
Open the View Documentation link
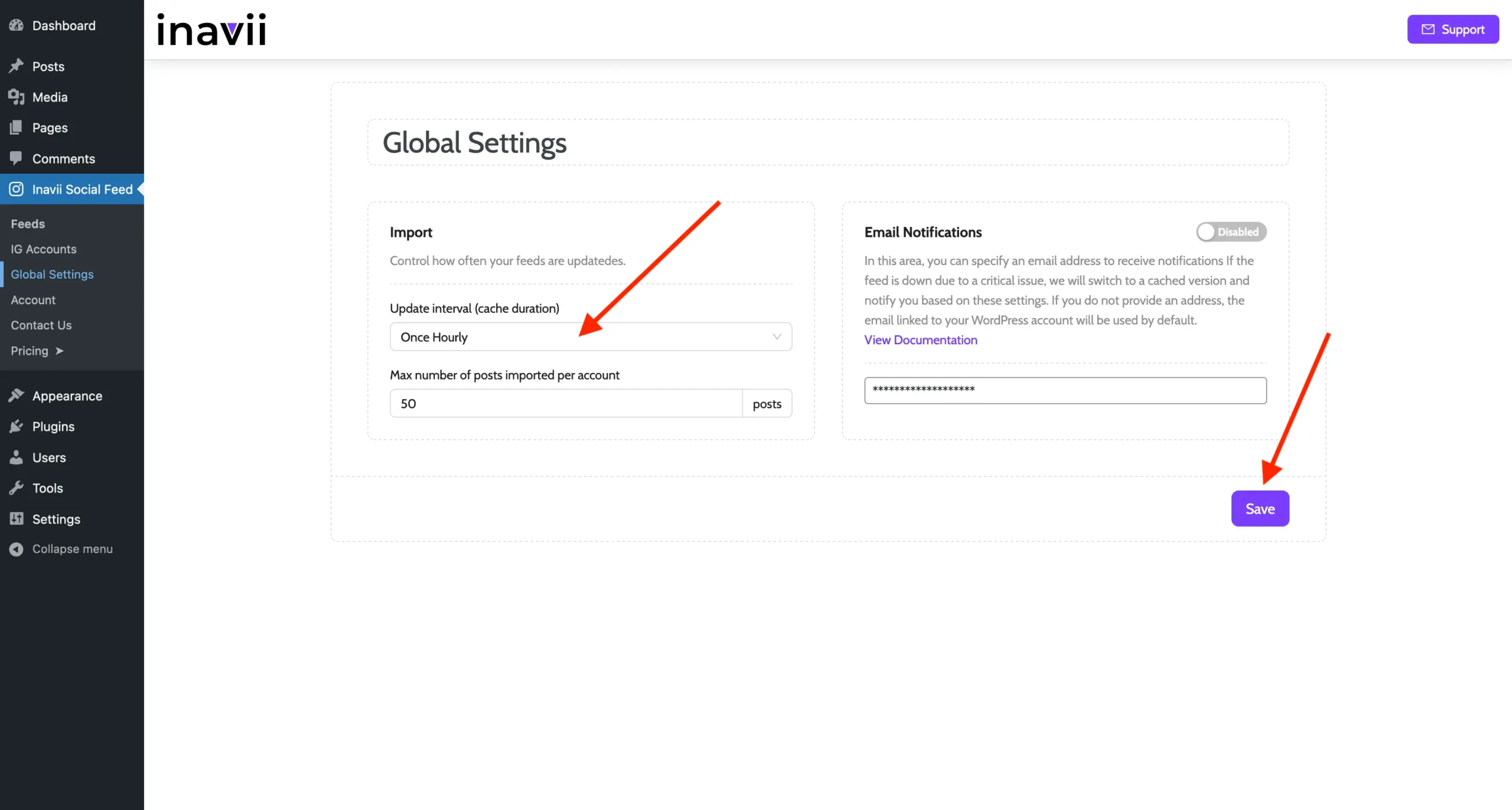[x=920, y=340]
